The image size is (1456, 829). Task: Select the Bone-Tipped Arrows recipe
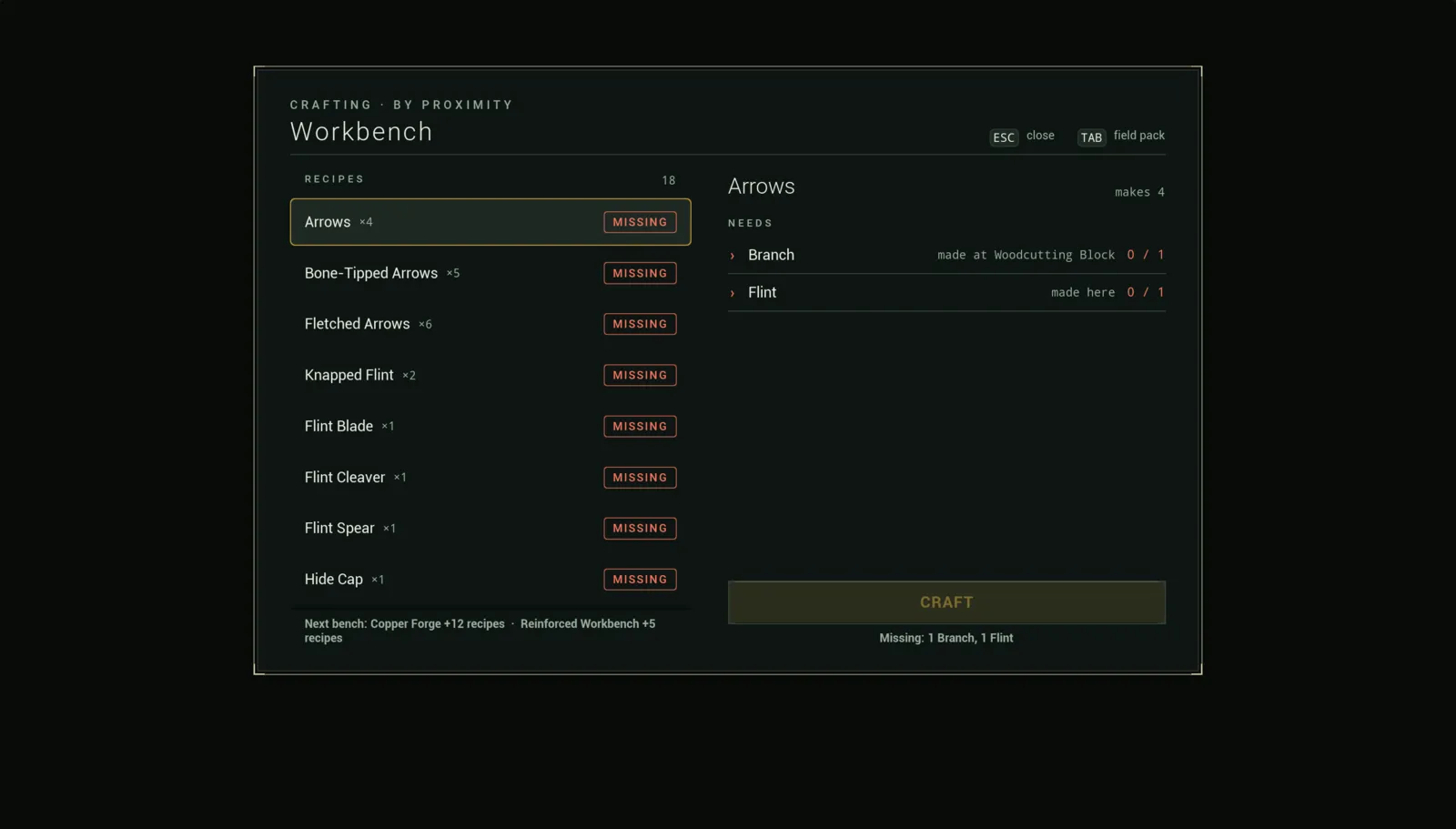click(490, 273)
